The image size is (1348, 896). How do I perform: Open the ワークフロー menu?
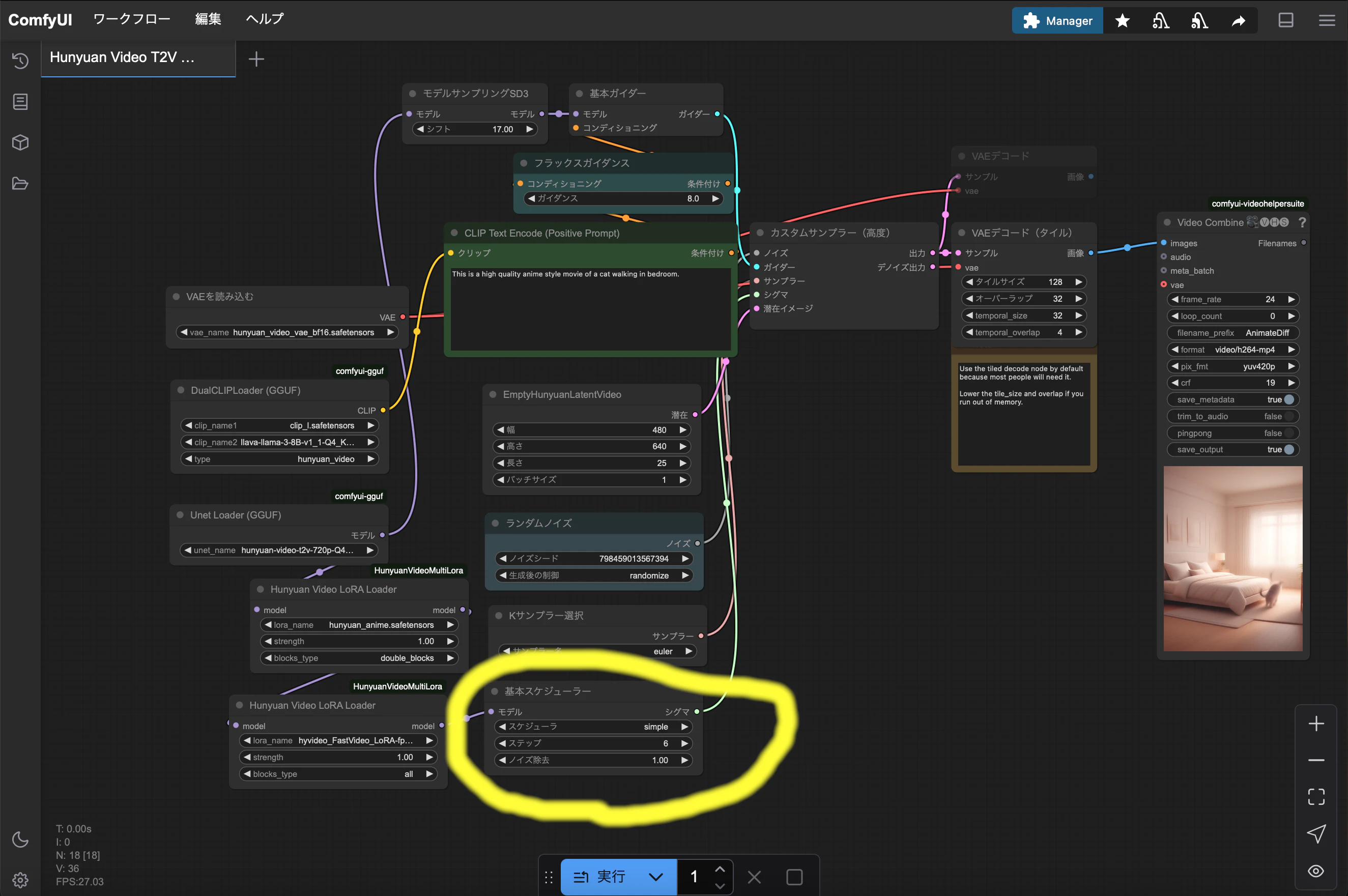(x=131, y=19)
